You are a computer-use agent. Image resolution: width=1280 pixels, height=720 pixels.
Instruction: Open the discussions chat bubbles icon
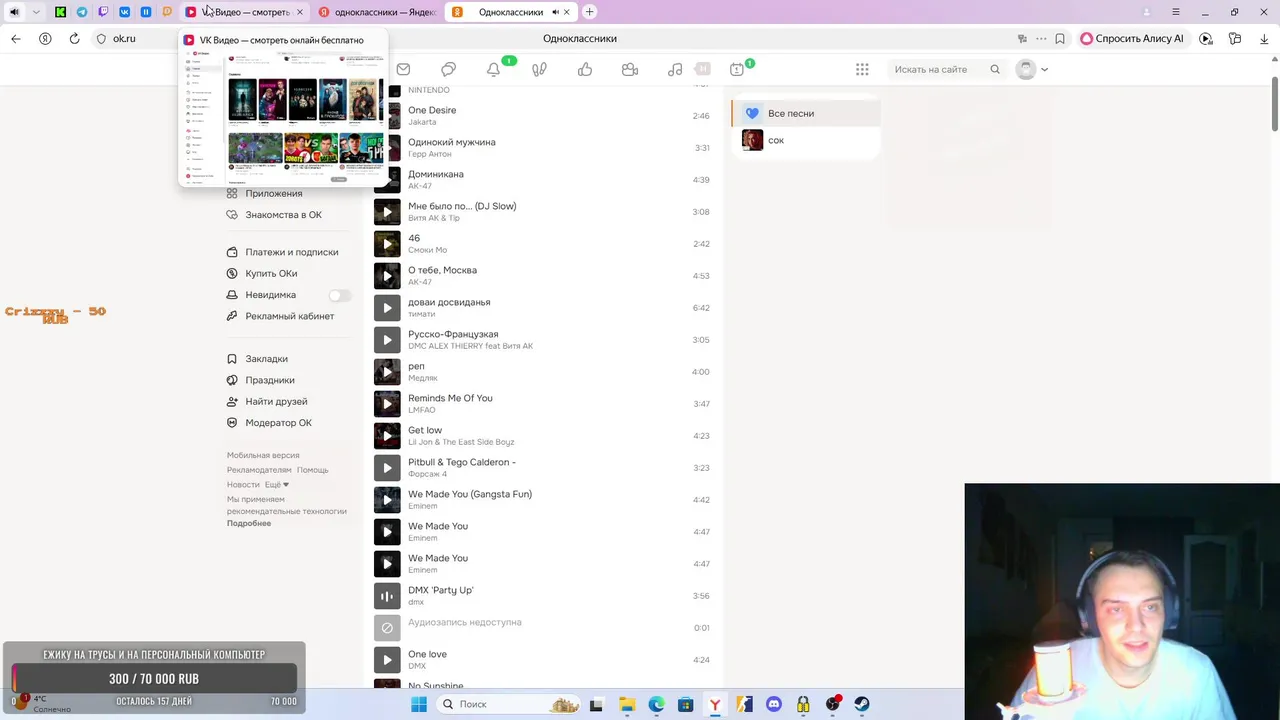[x=448, y=69]
